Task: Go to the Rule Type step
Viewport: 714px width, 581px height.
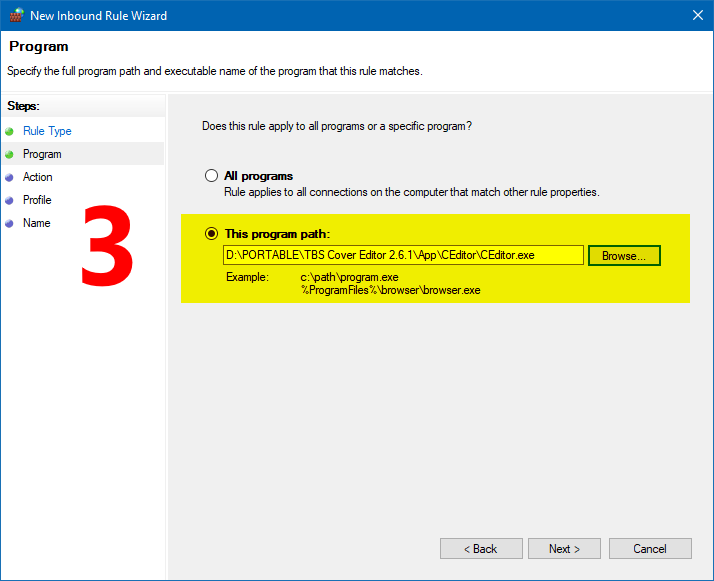Action: click(47, 131)
